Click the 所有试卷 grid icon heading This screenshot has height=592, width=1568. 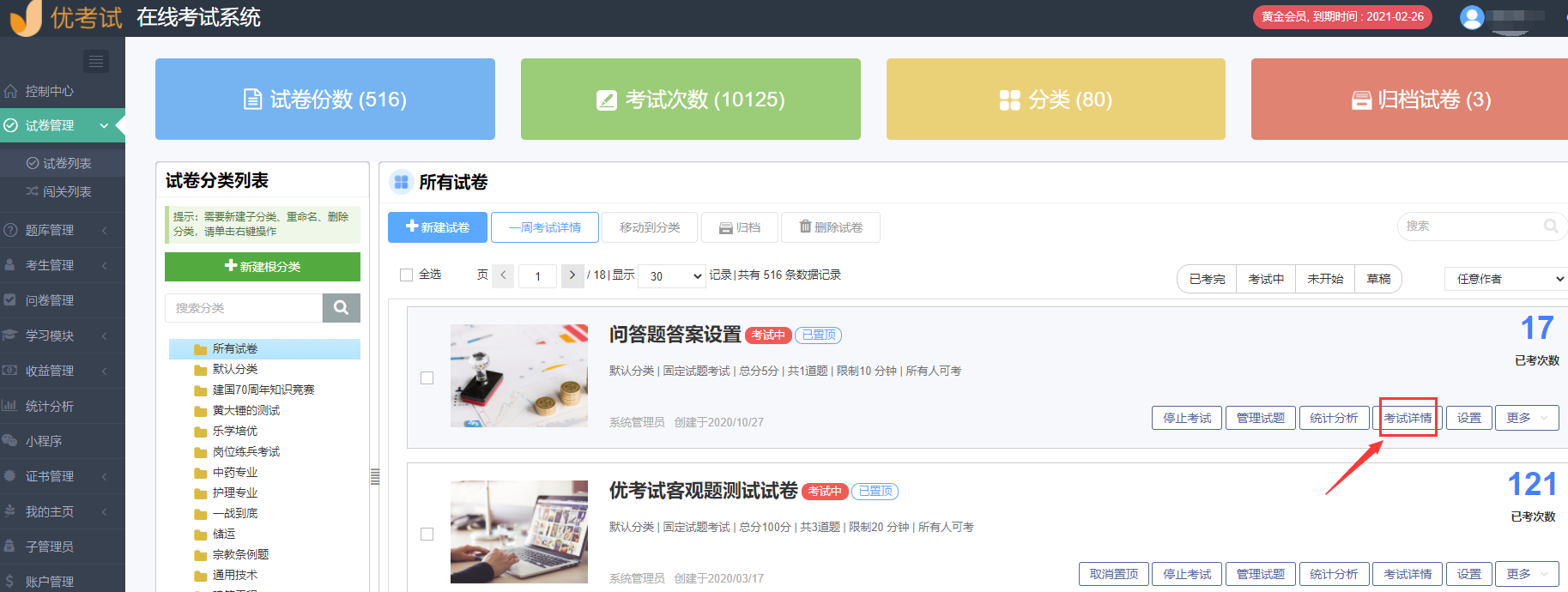[x=401, y=182]
